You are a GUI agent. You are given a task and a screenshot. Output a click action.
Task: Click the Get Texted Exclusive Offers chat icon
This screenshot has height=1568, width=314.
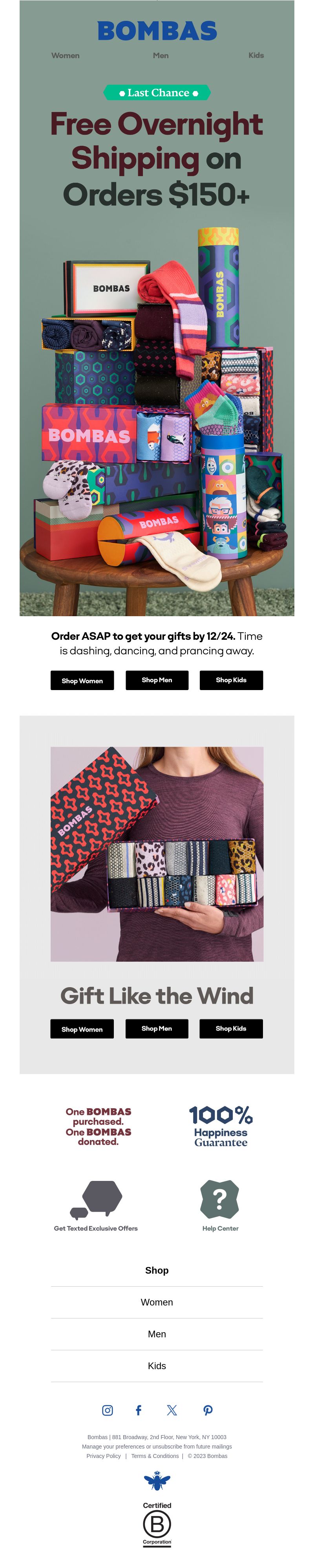point(96,1200)
